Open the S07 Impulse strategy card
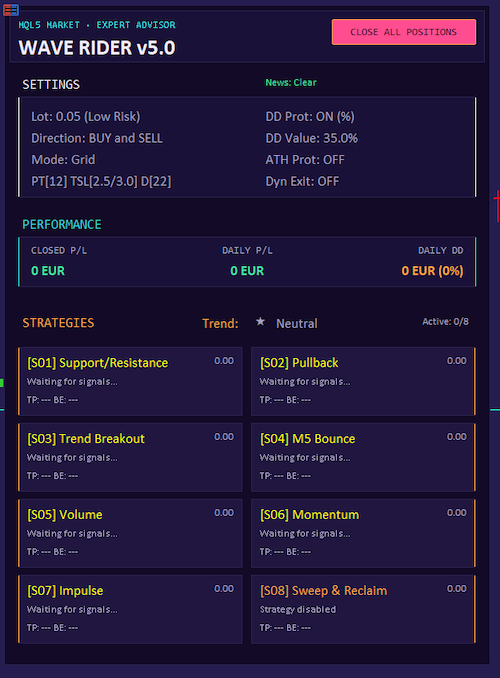Screen dimensions: 500x678 pyautogui.click(x=130, y=609)
